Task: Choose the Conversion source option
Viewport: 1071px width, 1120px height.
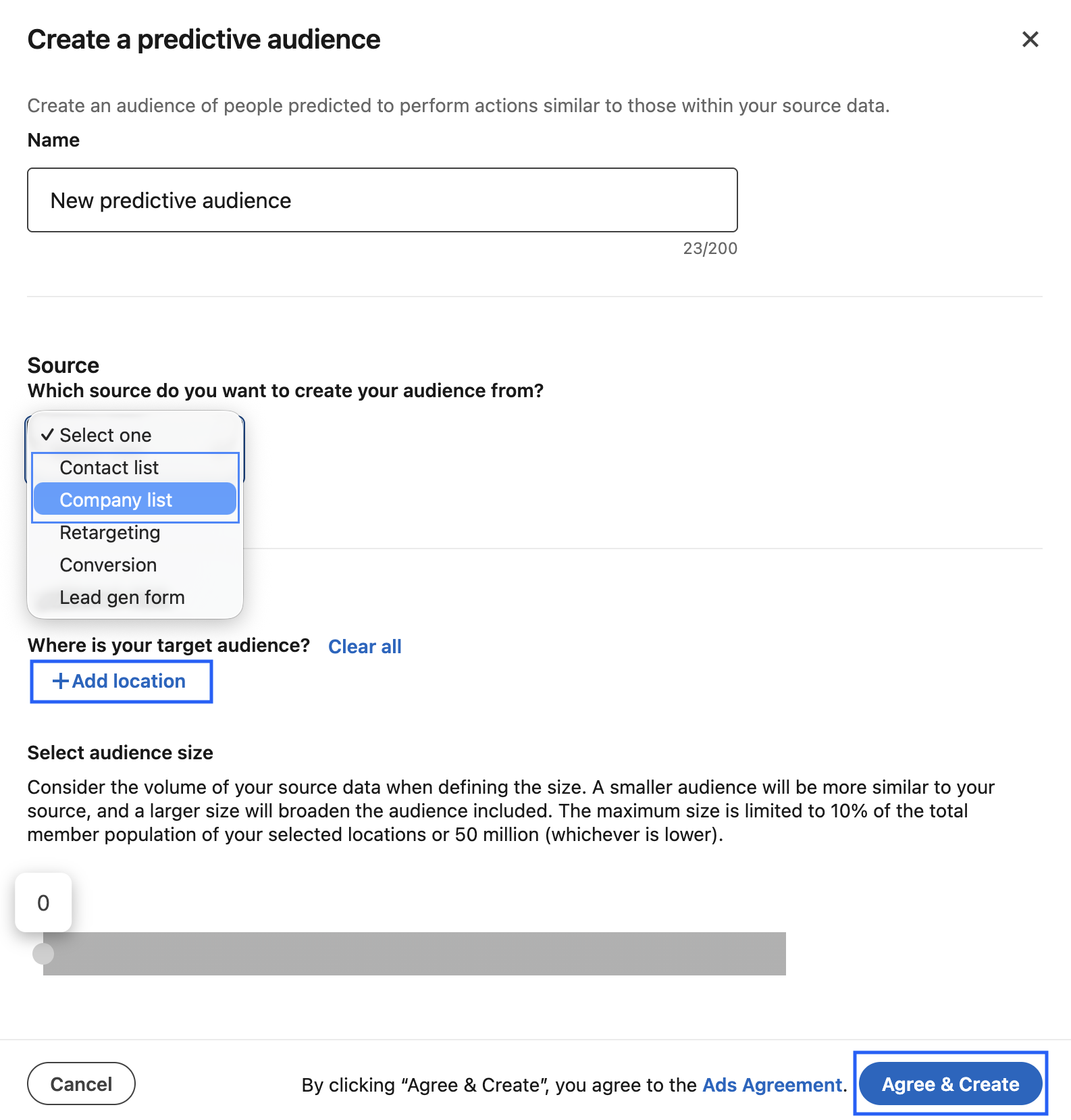Action: 108,565
